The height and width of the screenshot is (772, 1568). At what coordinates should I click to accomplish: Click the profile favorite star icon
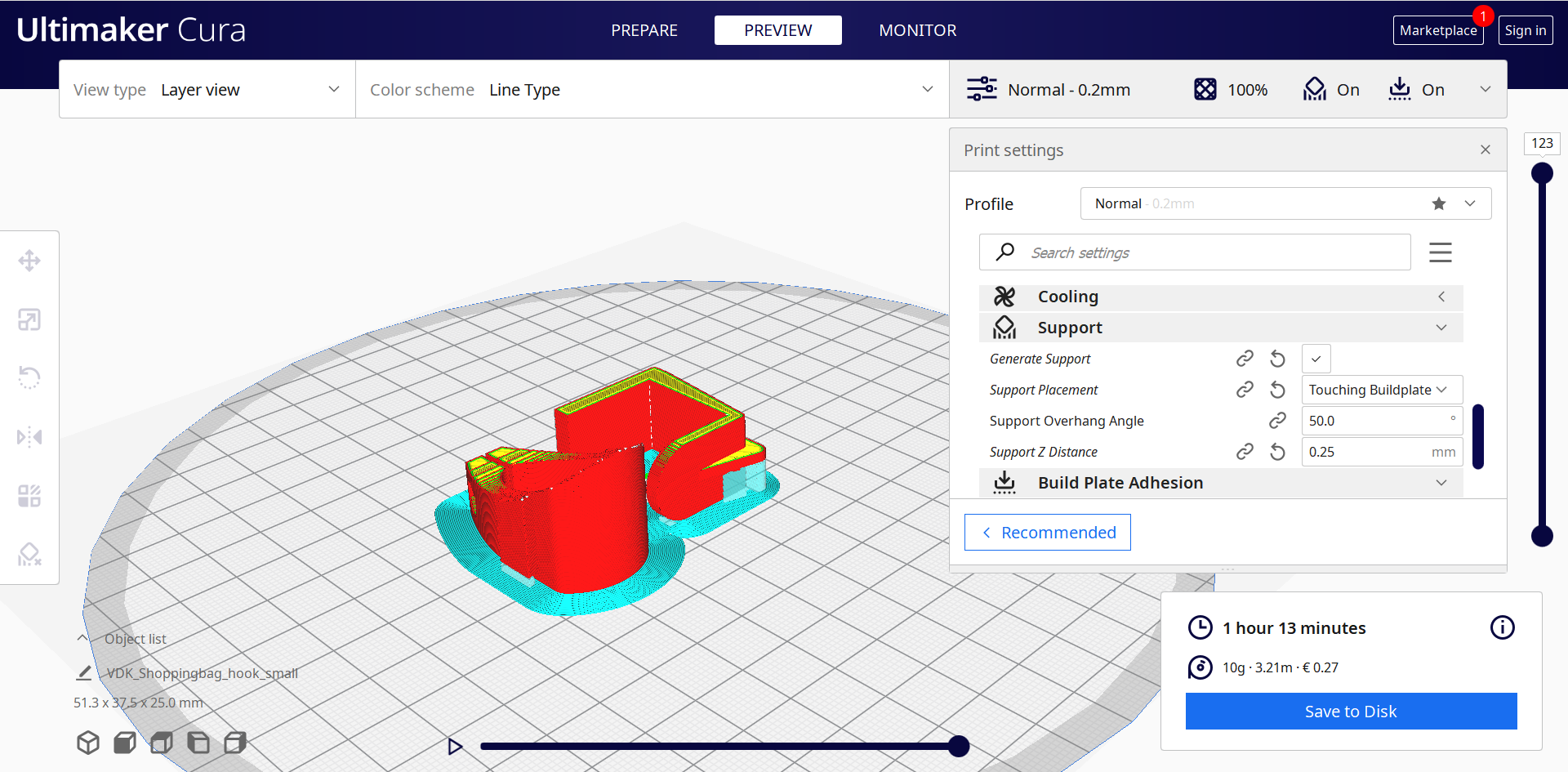tap(1439, 203)
